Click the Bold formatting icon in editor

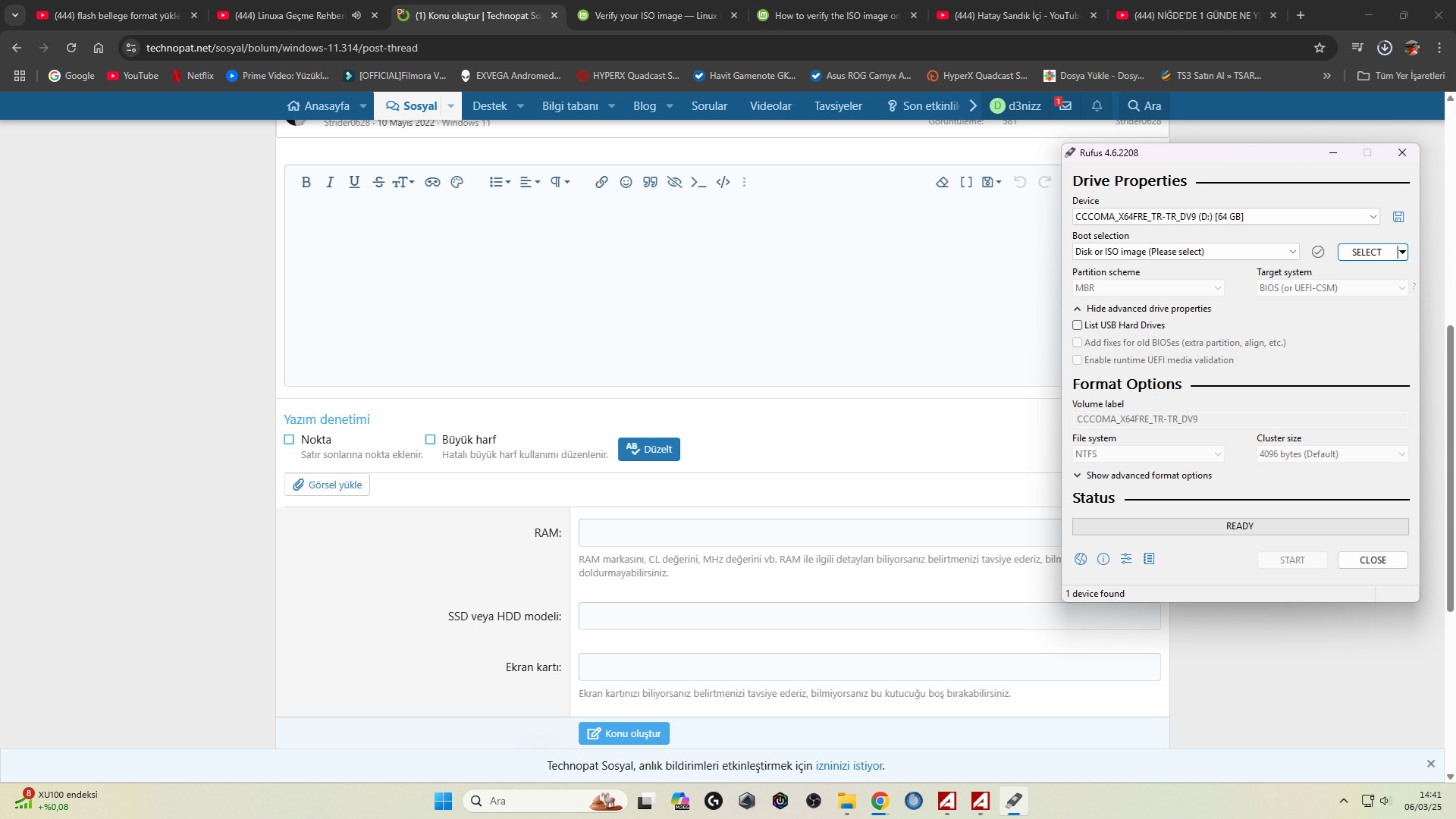306,182
